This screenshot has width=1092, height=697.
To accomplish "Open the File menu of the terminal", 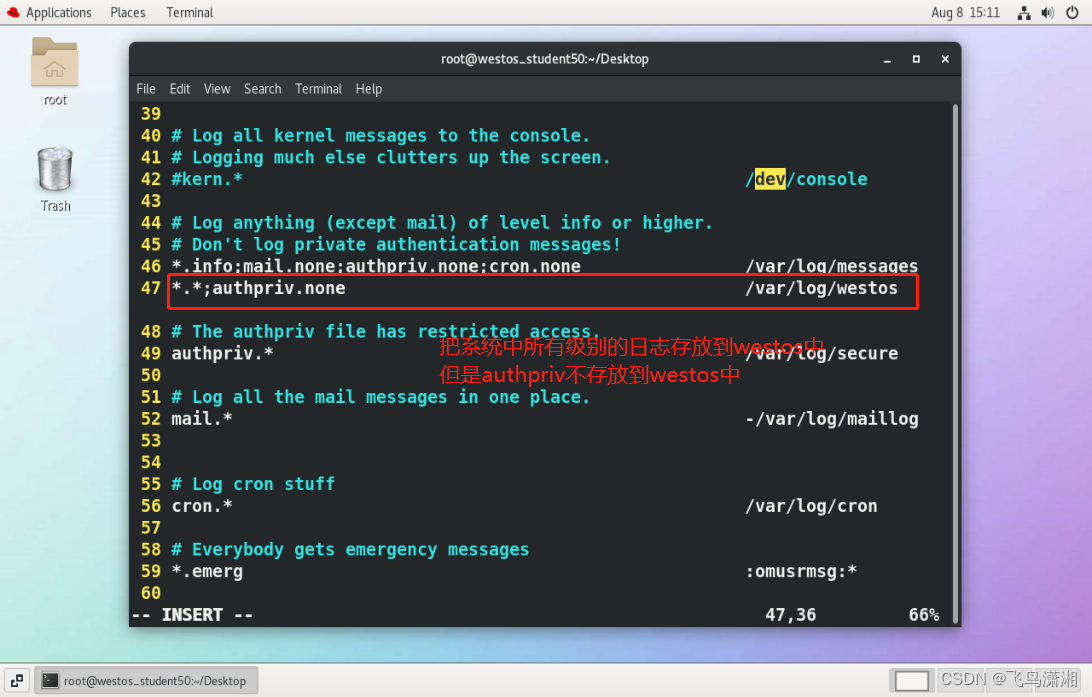I will coord(146,88).
